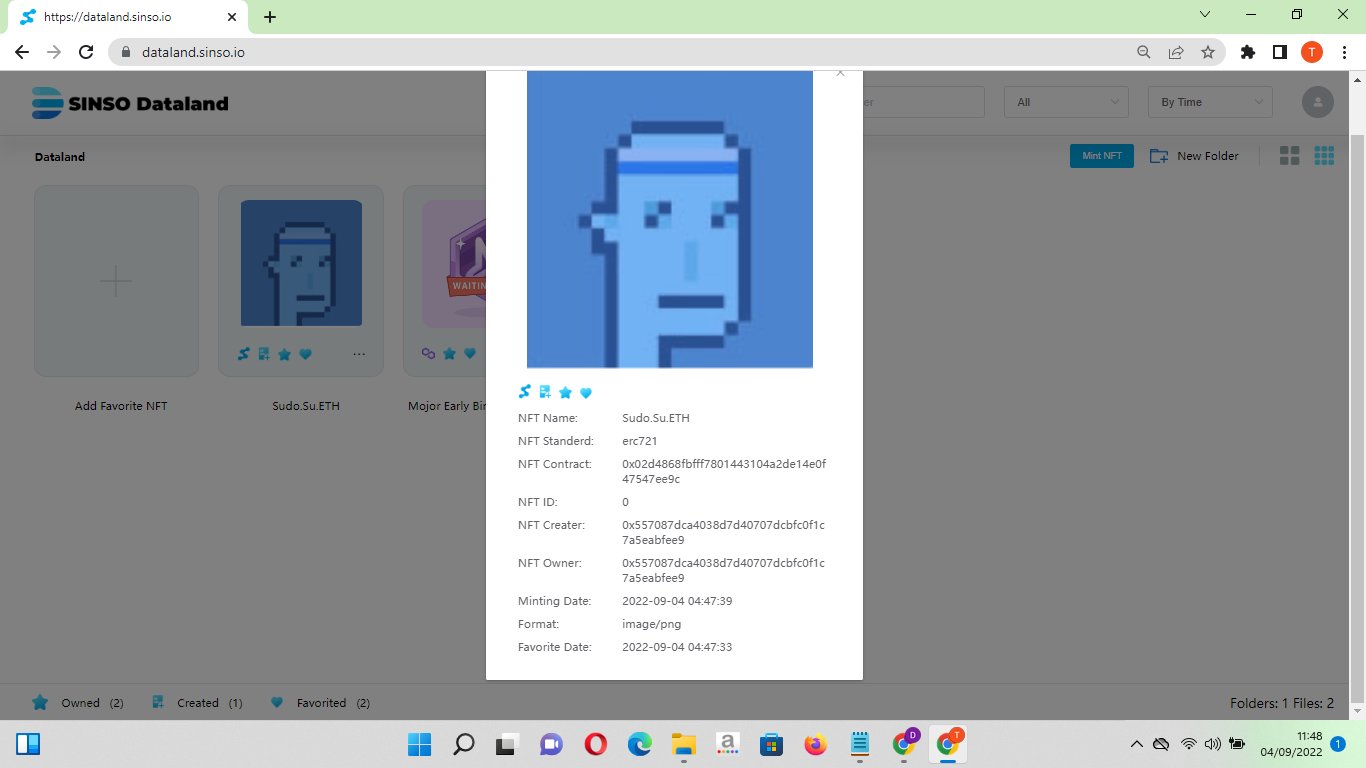Bookmark this page with the star icon

click(x=1208, y=52)
